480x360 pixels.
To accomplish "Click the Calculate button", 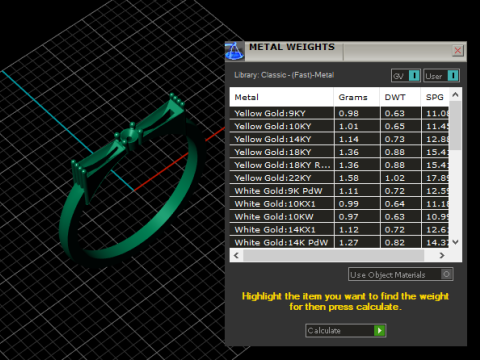I will pyautogui.click(x=346, y=330).
